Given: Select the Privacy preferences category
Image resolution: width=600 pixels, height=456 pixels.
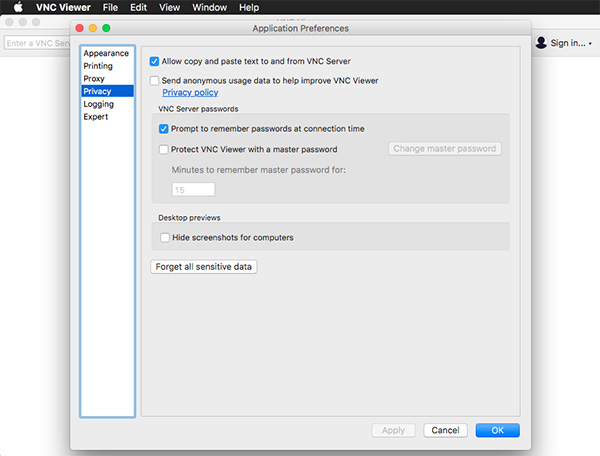Looking at the screenshot, I should click(x=107, y=91).
